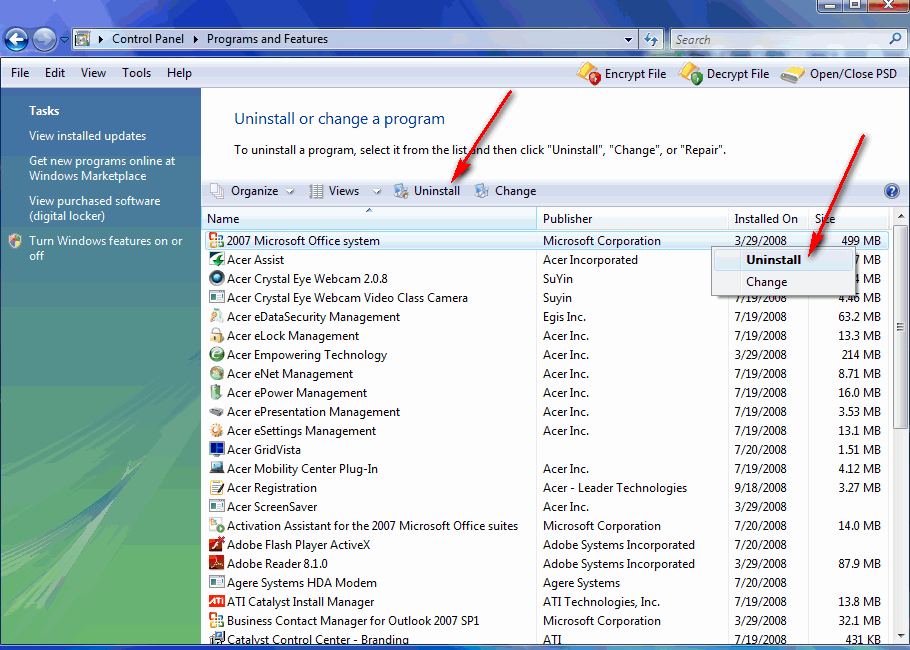Click the blue Help question mark icon
The width and height of the screenshot is (910, 650).
(891, 191)
